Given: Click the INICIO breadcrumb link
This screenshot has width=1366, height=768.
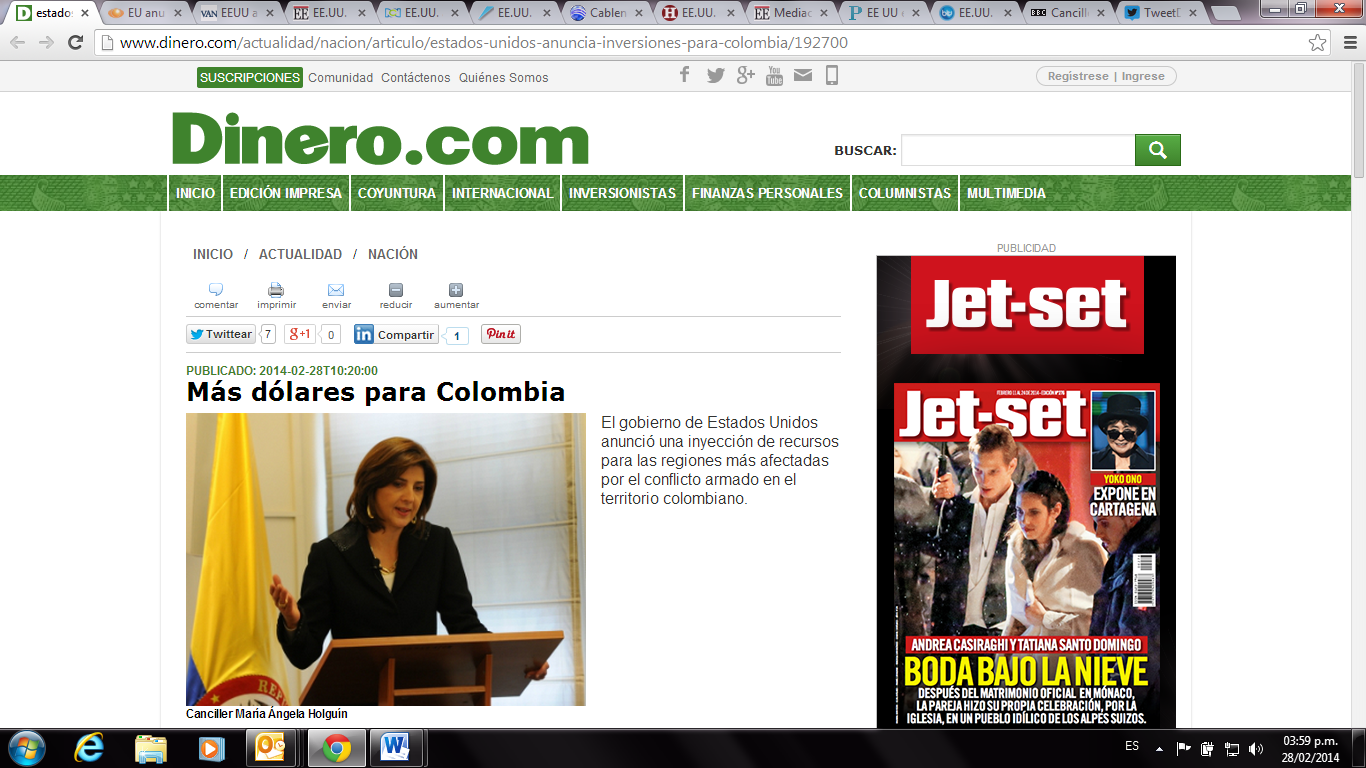Looking at the screenshot, I should click(213, 254).
